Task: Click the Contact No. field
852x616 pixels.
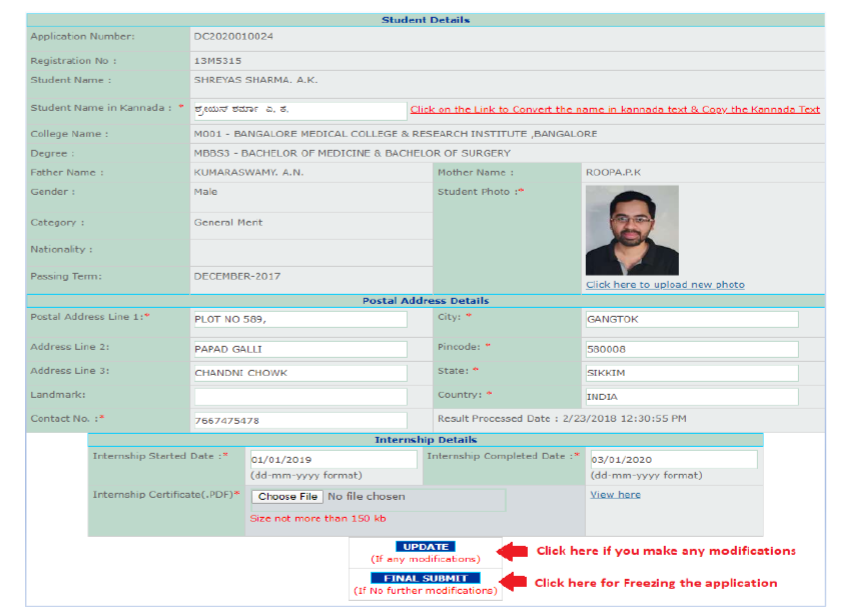Action: 300,420
